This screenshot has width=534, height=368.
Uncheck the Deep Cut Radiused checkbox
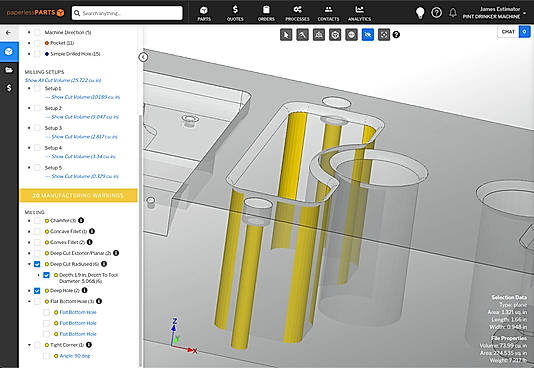coord(37,264)
